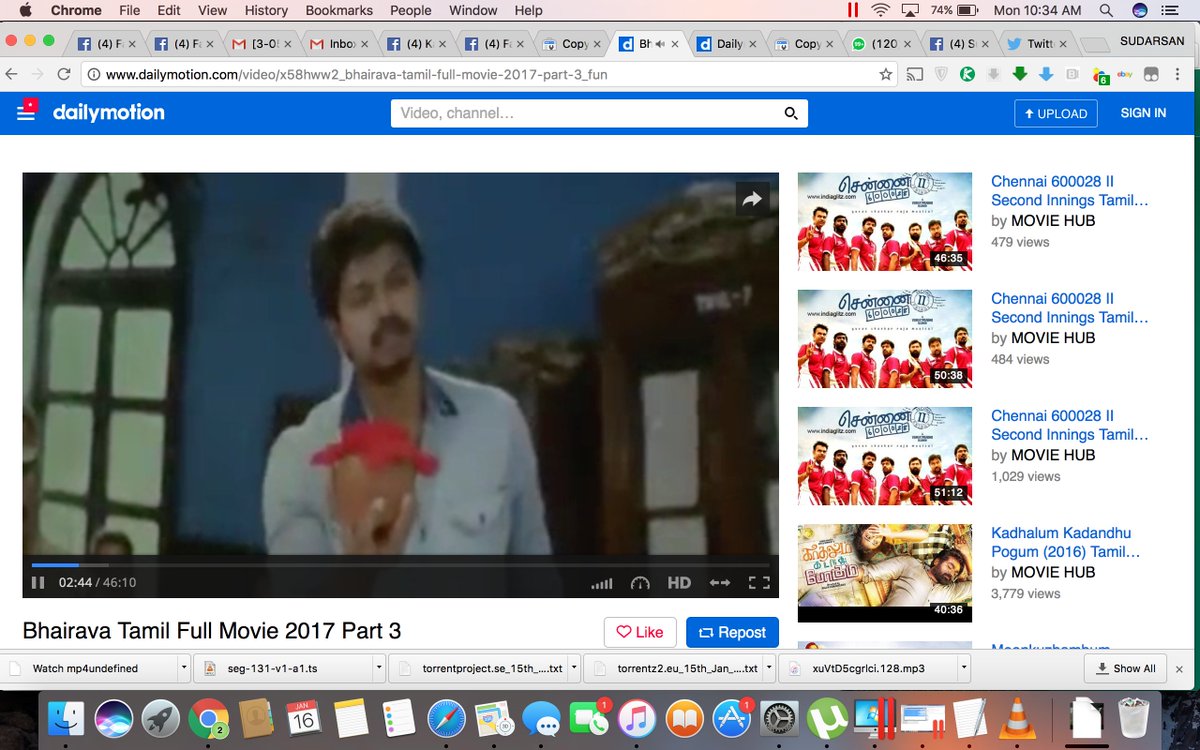Share the video using arrow icon
This screenshot has height=750, width=1200.
point(752,199)
